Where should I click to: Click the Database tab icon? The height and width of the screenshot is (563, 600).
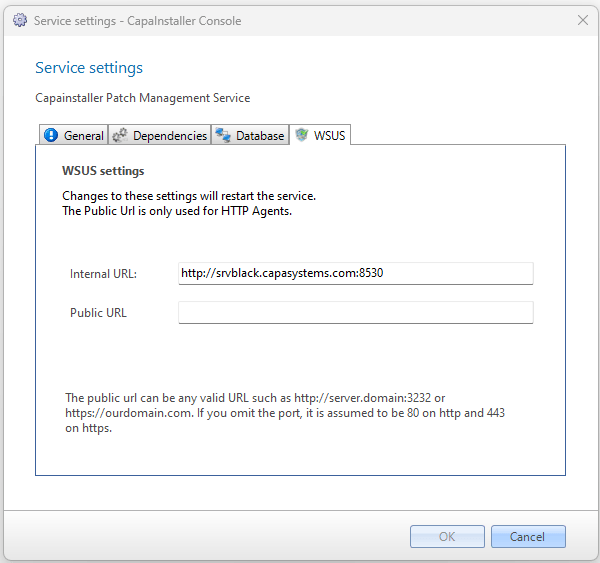(223, 135)
